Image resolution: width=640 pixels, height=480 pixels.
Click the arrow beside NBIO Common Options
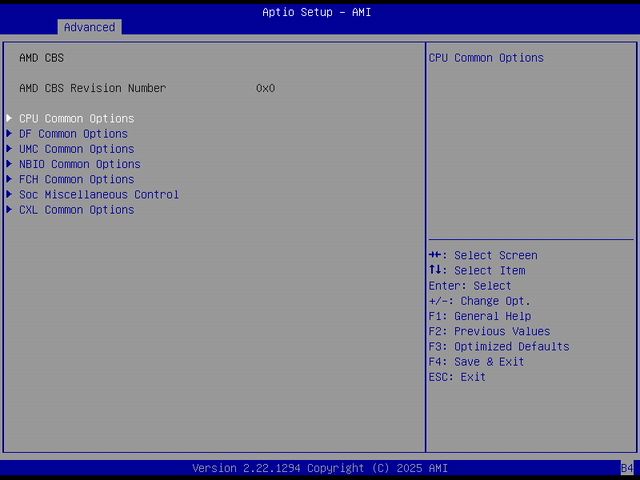(9, 164)
